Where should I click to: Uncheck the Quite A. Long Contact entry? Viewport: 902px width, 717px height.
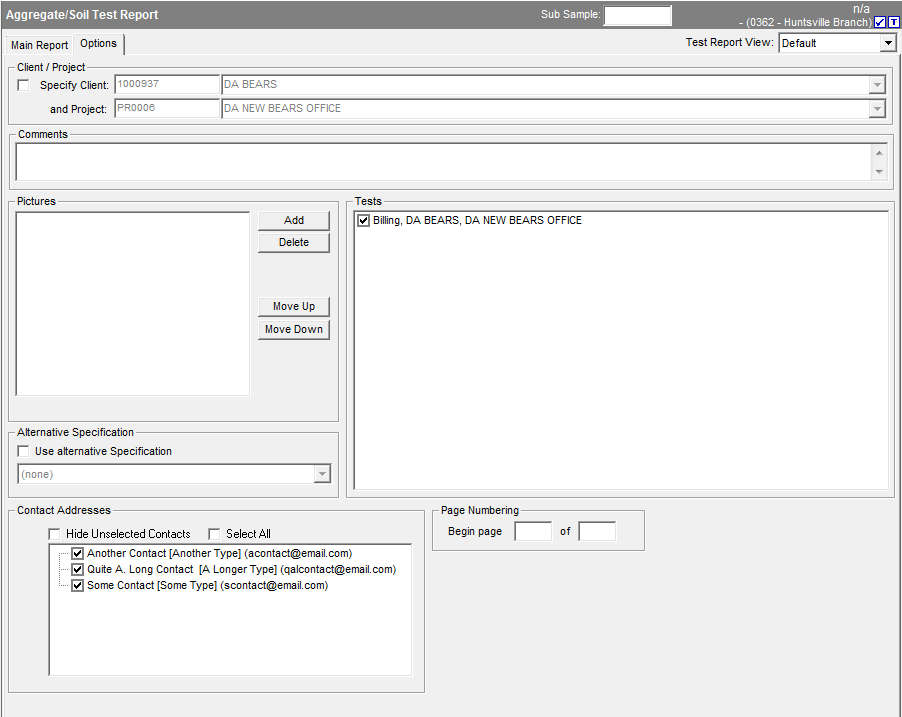click(78, 569)
